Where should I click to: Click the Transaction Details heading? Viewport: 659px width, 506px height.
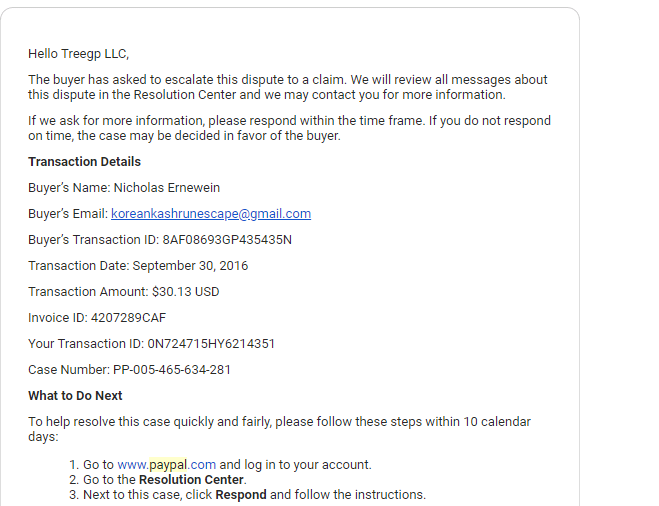[84, 162]
